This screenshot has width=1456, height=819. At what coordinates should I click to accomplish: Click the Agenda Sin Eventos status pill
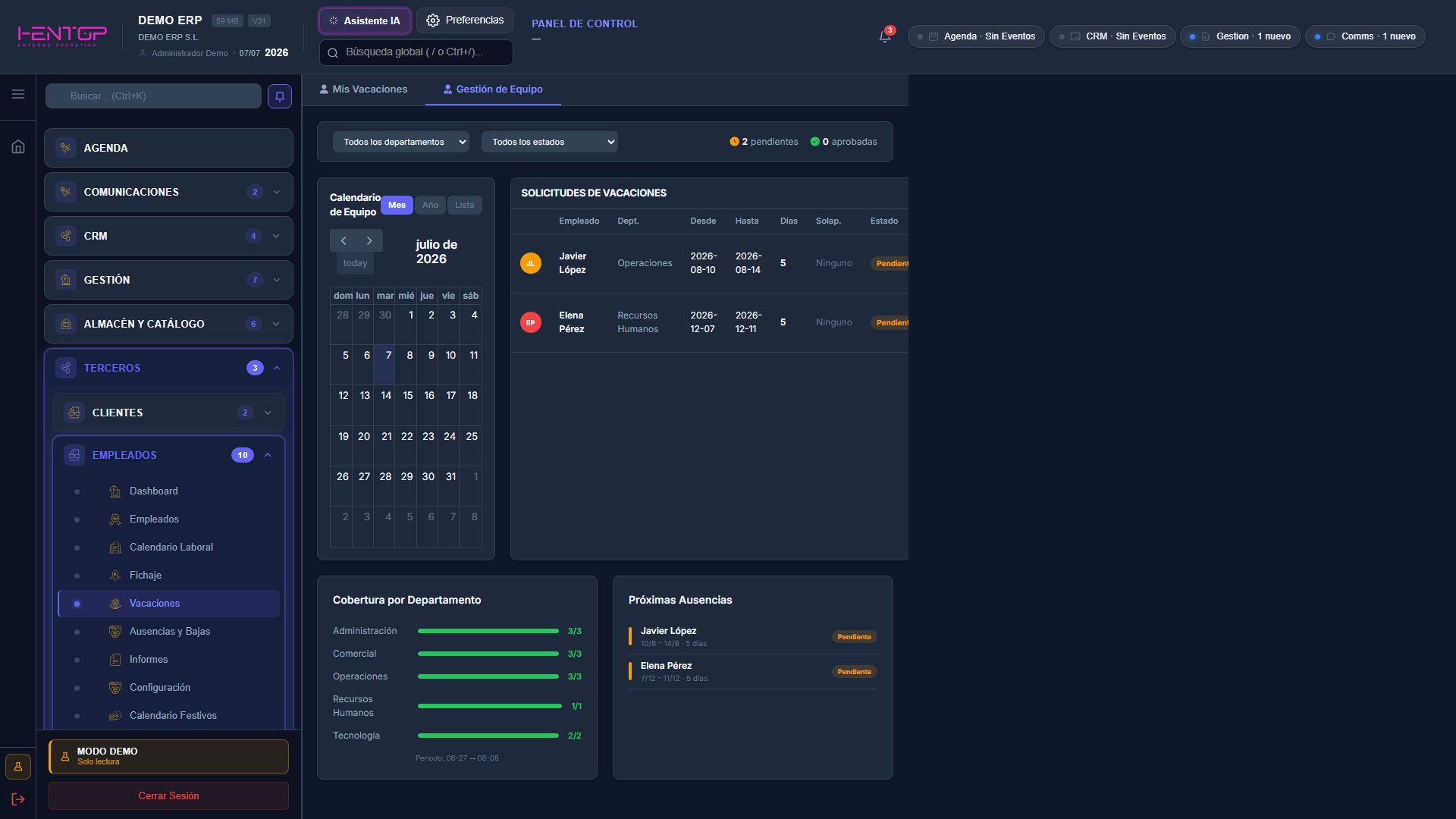976,36
